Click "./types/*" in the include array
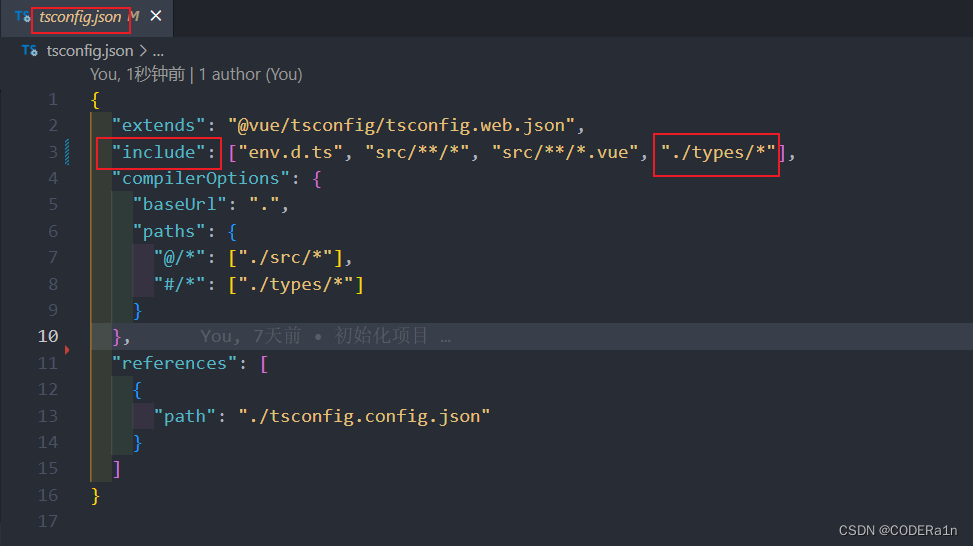 (x=718, y=152)
